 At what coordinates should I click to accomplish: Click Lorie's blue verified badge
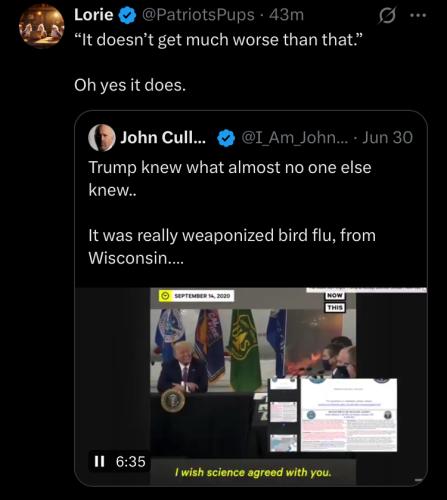127,16
